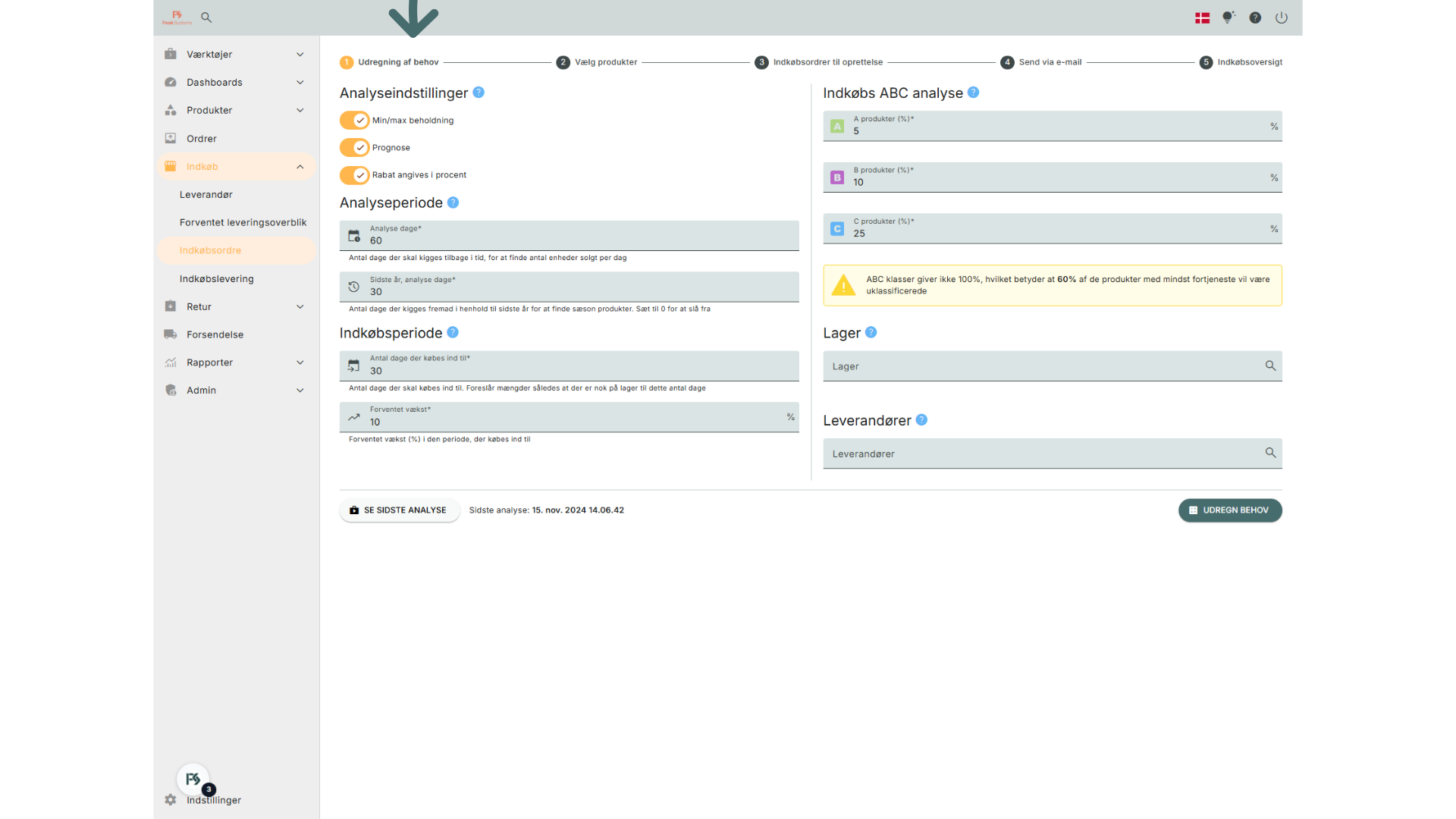Click the Retur box icon
Image resolution: width=1456 pixels, height=819 pixels.
pyautogui.click(x=171, y=306)
